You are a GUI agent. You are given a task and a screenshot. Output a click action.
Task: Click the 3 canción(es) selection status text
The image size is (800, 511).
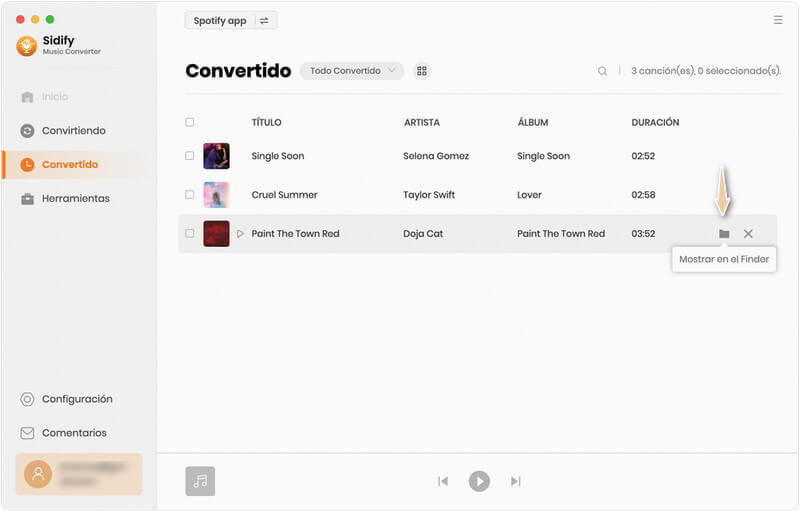[x=706, y=71]
